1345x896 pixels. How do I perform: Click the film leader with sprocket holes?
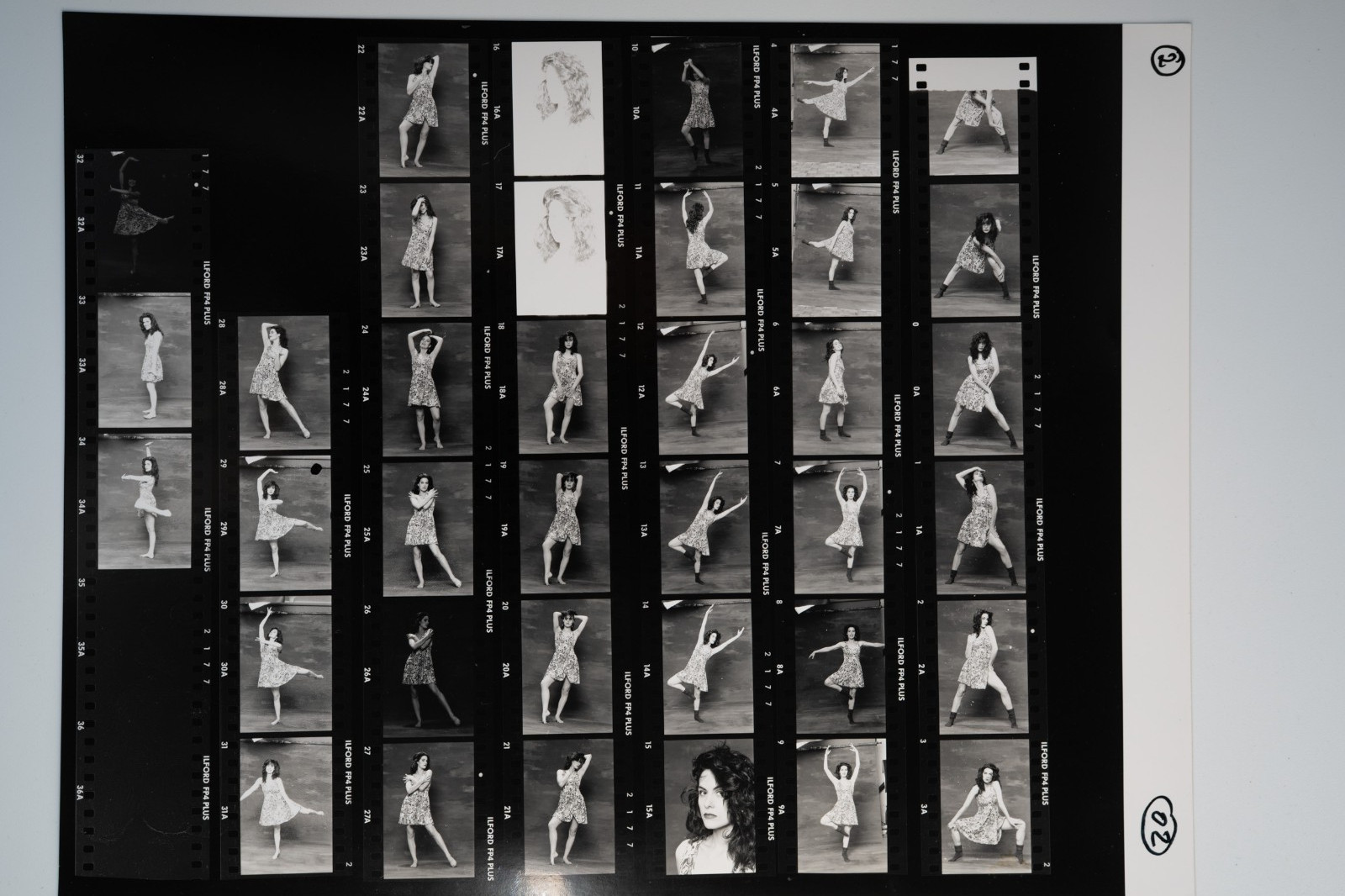[974, 73]
